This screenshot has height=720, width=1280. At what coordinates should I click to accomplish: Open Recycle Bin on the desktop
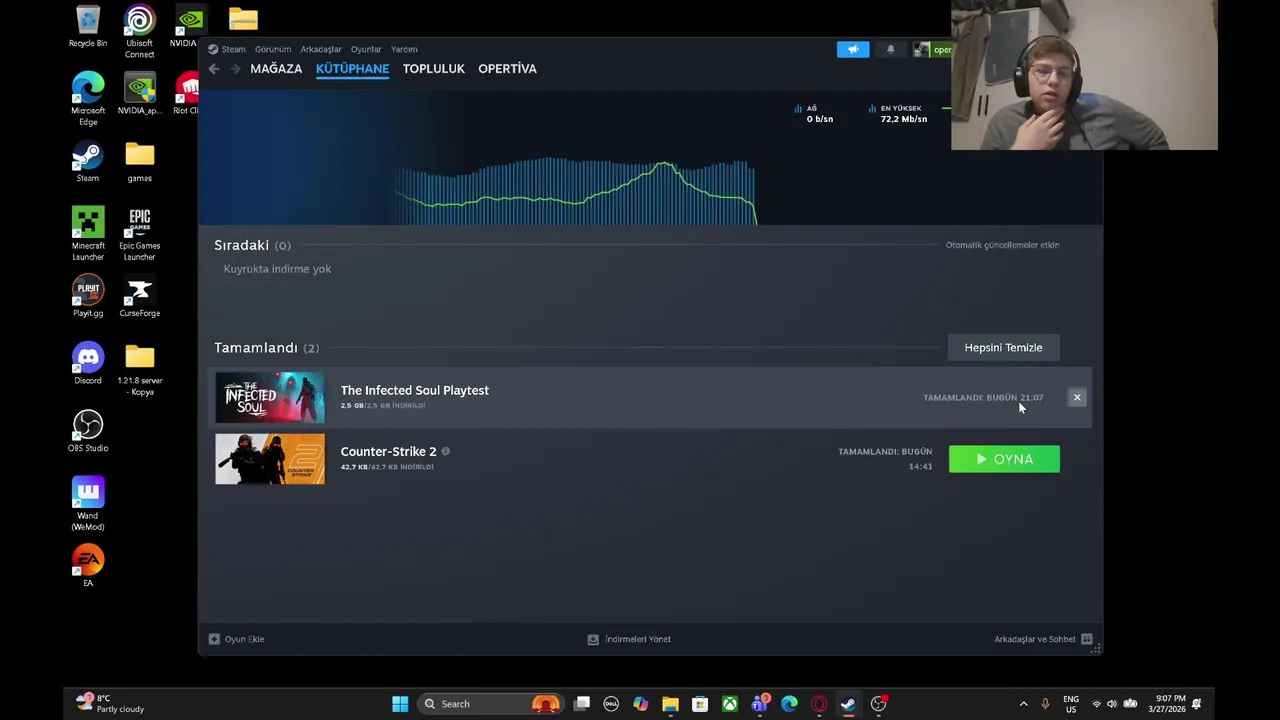pyautogui.click(x=88, y=27)
